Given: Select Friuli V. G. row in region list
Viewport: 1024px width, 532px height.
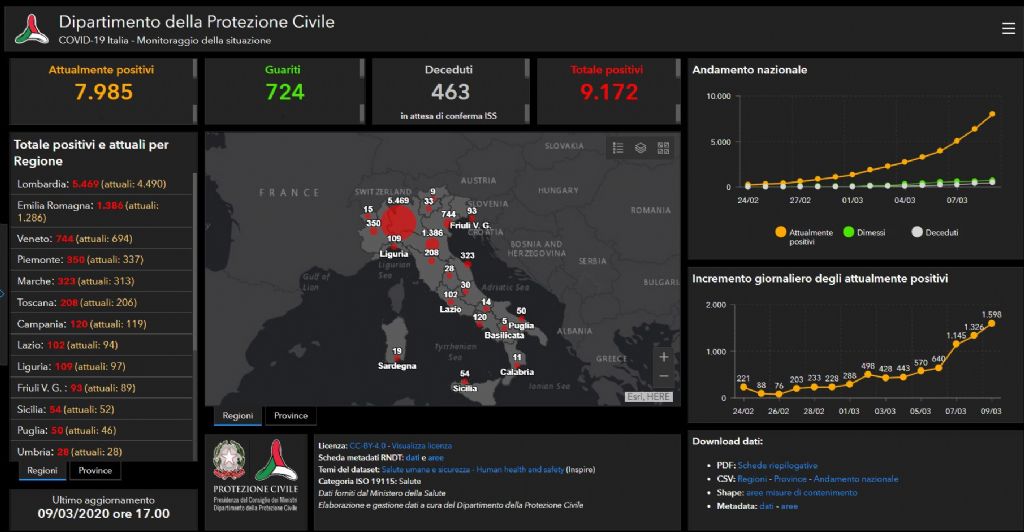Looking at the screenshot, I should [101, 388].
